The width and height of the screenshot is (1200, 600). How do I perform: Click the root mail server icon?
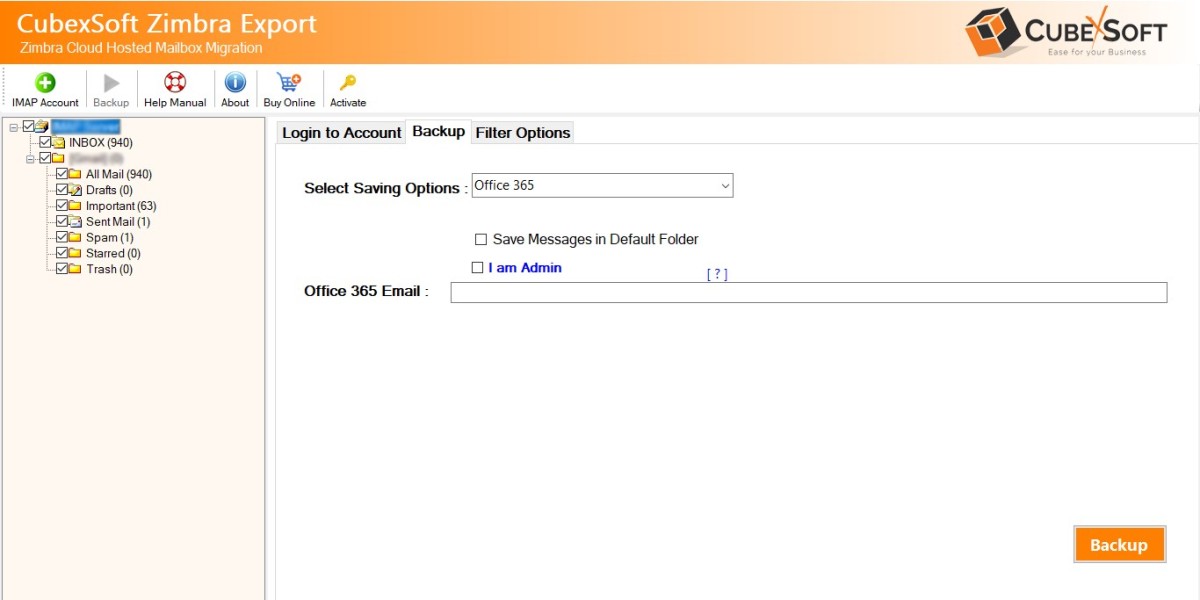point(42,127)
